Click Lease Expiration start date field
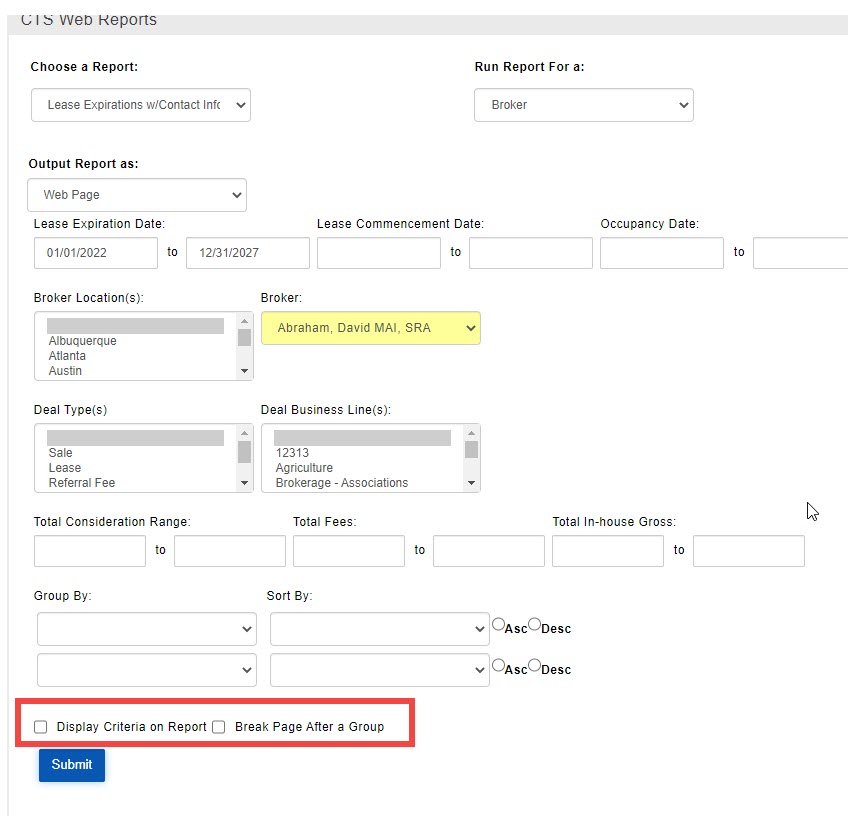Viewport: 848px width, 816px height. click(x=96, y=253)
